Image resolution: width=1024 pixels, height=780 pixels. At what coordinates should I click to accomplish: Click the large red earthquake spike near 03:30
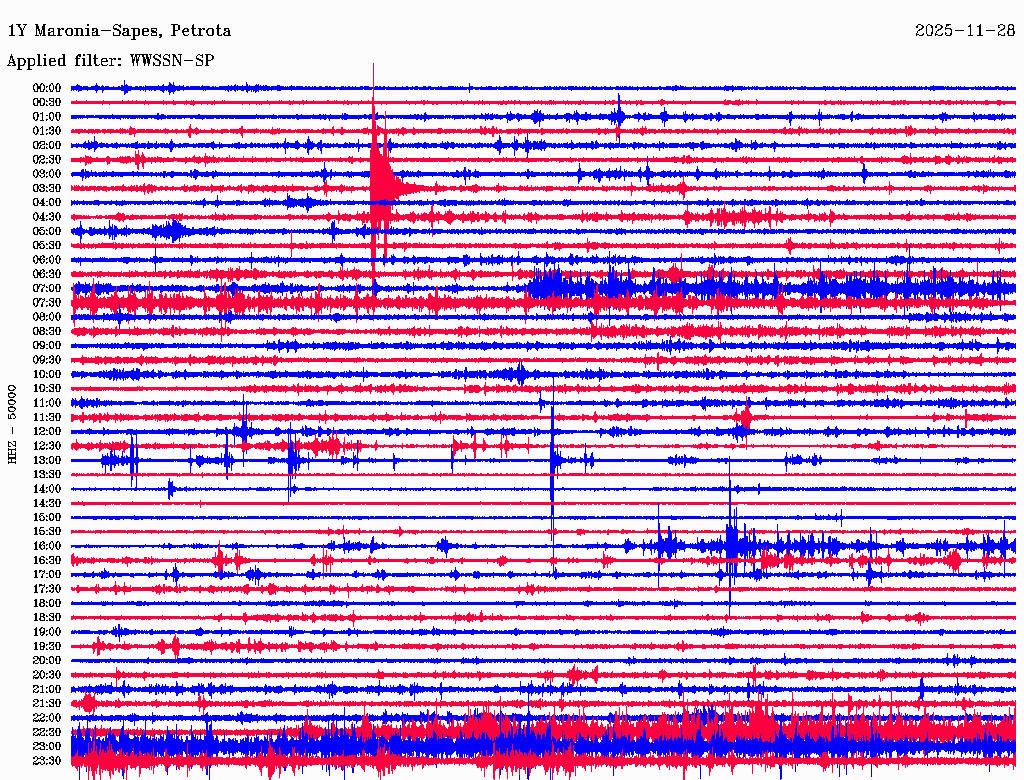point(379,176)
